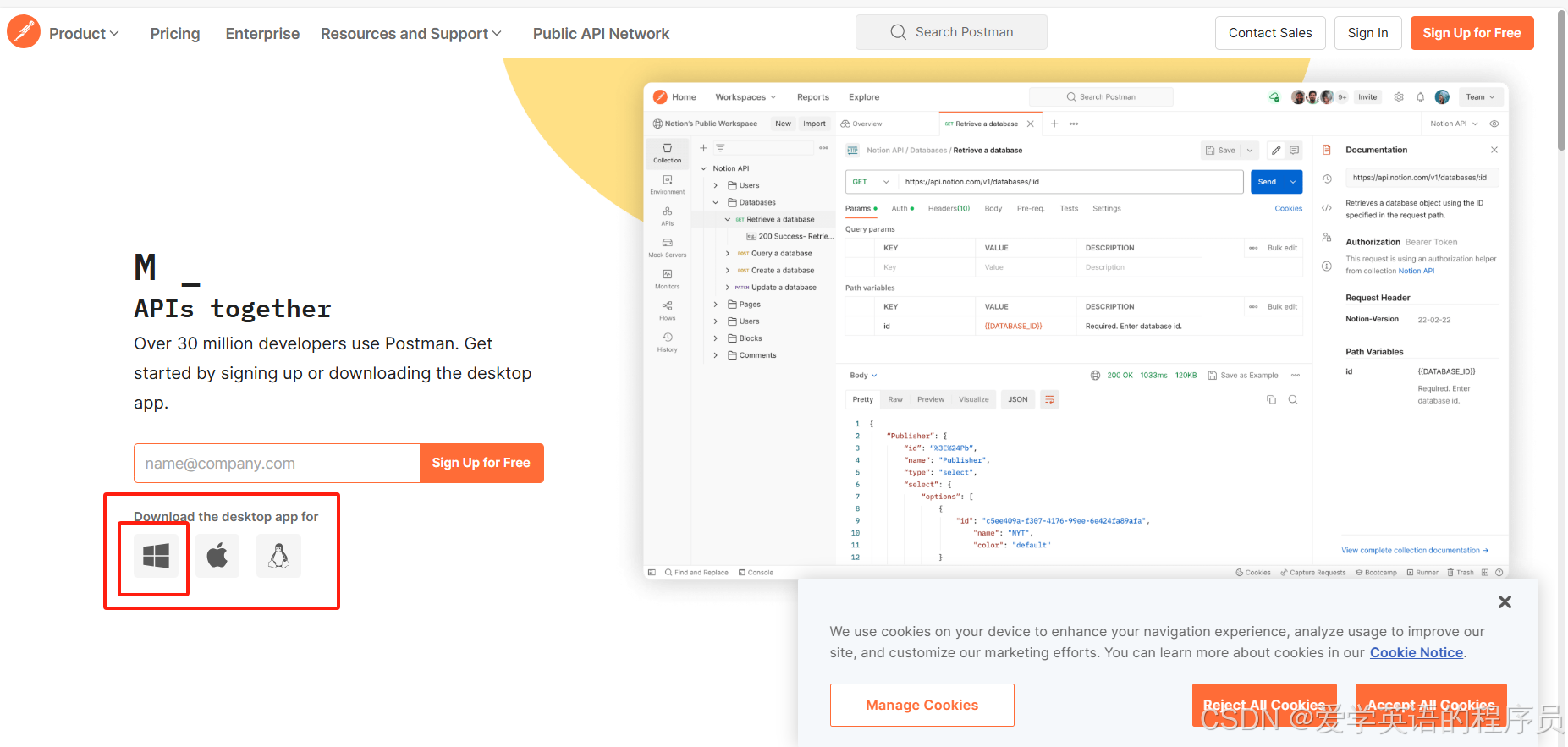Viewport: 1568px width, 747px height.
Task: Open the Workspaces dropdown in app preview
Action: tap(745, 97)
